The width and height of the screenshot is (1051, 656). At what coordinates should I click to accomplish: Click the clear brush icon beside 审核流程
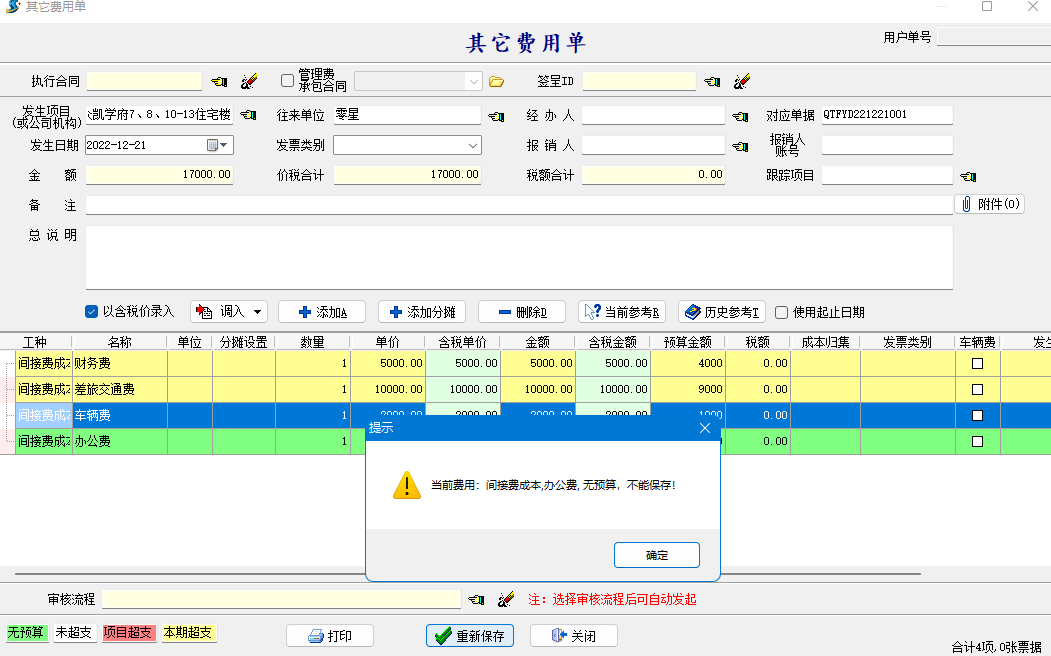tap(506, 599)
